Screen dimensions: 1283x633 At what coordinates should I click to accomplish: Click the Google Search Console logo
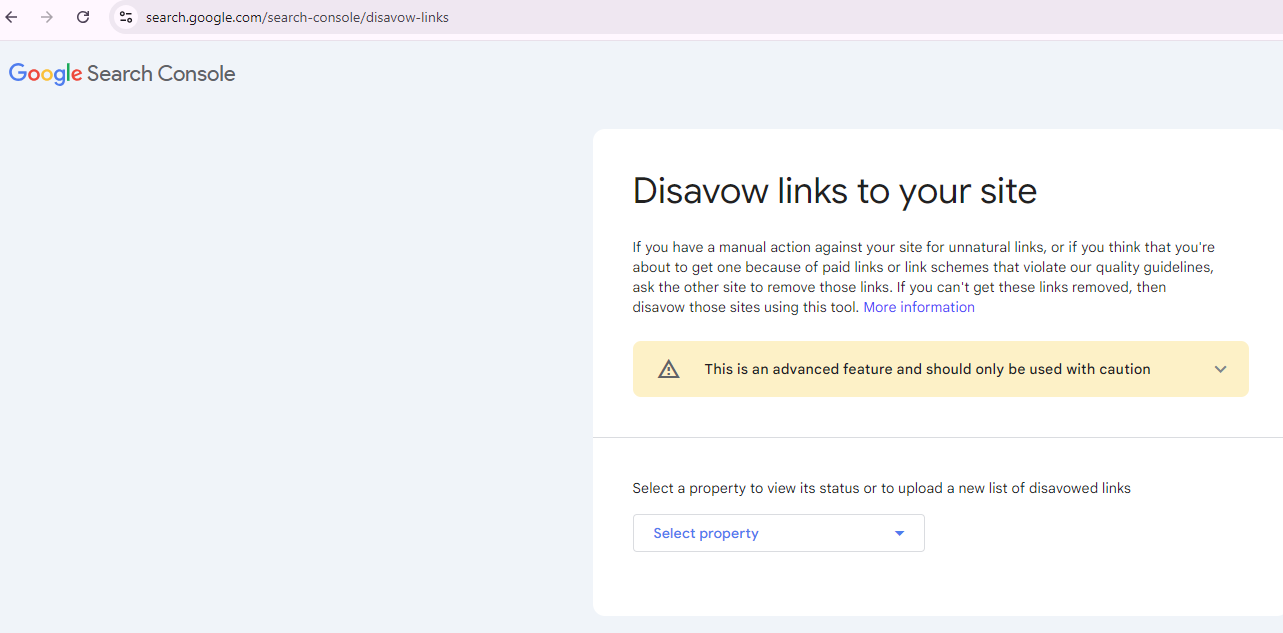(x=122, y=74)
